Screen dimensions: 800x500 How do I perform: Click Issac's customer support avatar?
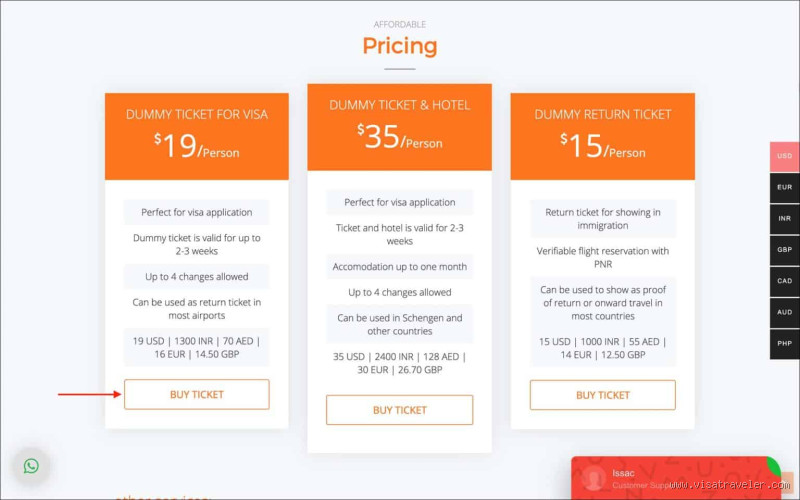[594, 479]
